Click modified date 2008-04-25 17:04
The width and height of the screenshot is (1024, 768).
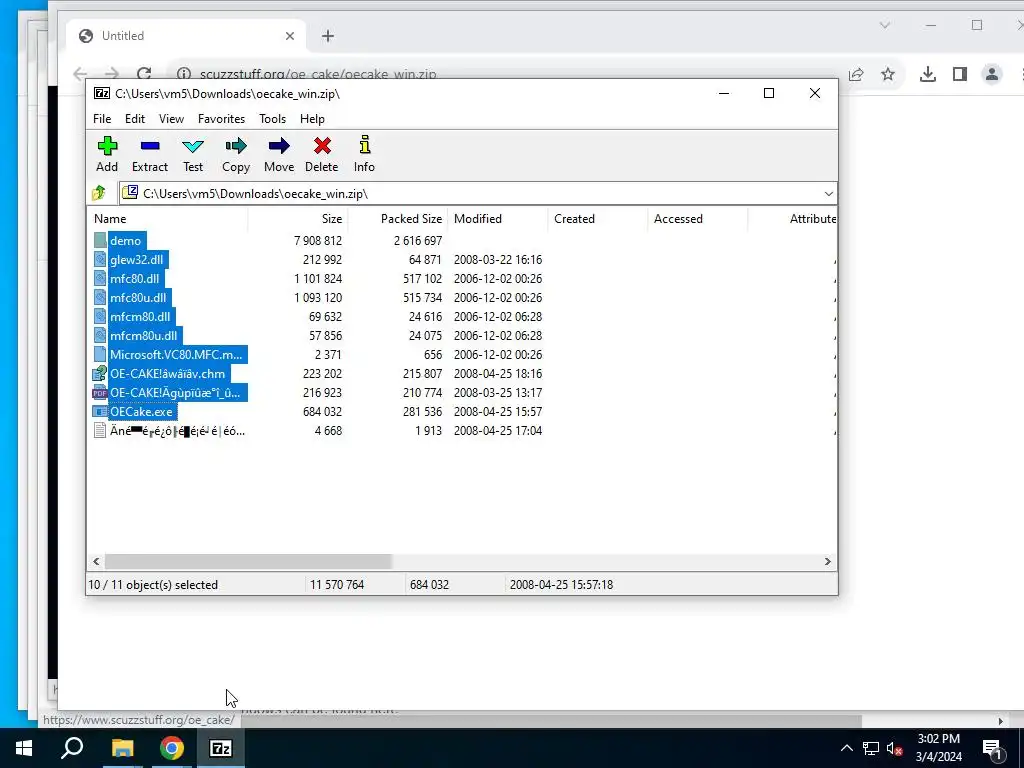coord(498,430)
